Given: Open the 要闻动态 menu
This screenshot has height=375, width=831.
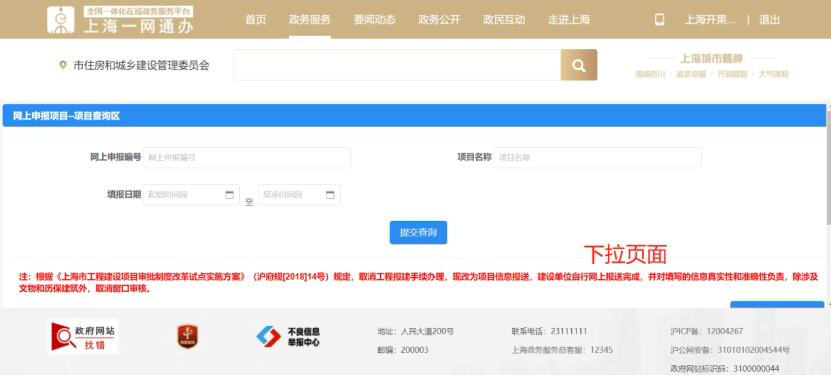Looking at the screenshot, I should [x=375, y=20].
